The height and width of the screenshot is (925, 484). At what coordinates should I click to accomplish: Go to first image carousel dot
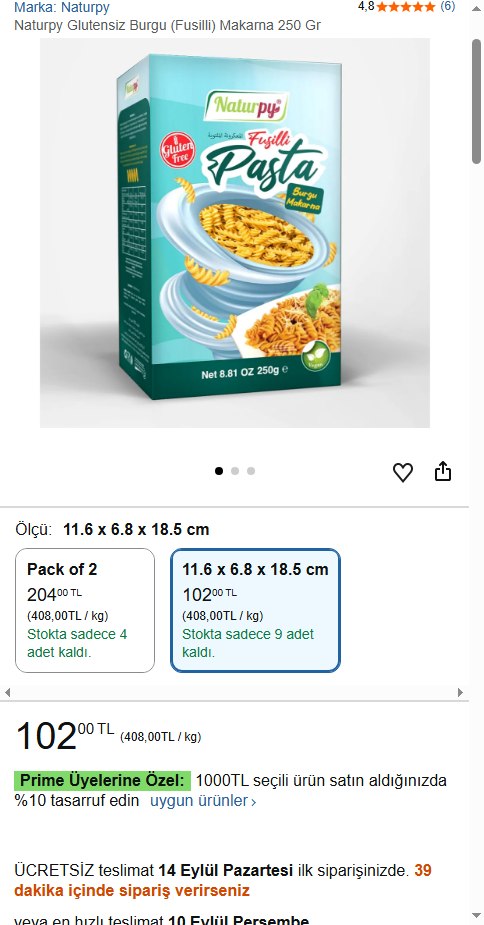click(x=219, y=471)
